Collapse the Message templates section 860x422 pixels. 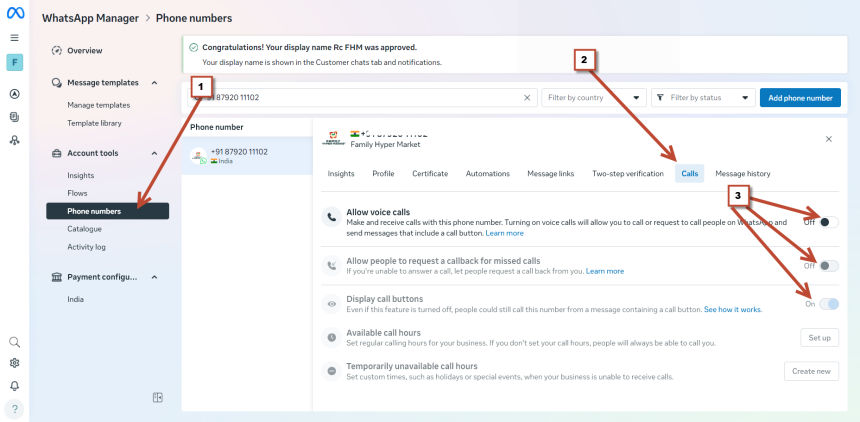point(155,83)
